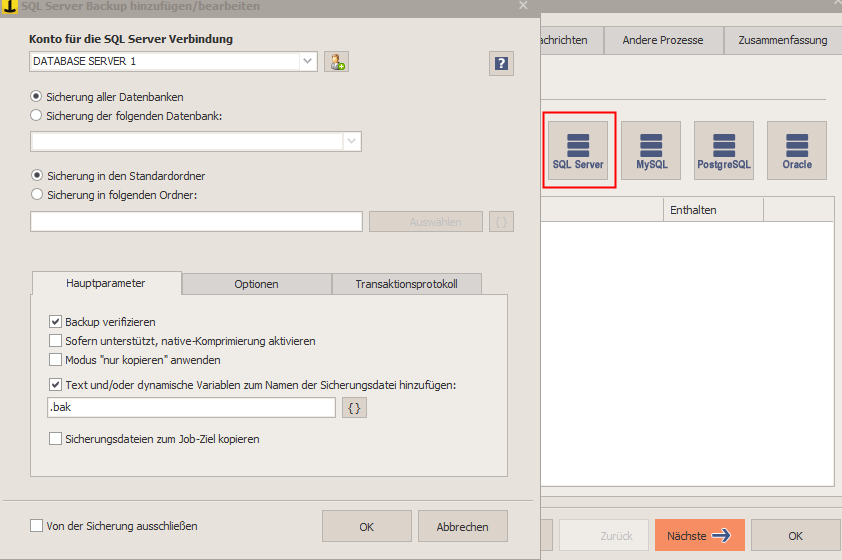Screen dimensions: 842x560
Task: Select the SQL Server backup type icon
Action: [578, 150]
